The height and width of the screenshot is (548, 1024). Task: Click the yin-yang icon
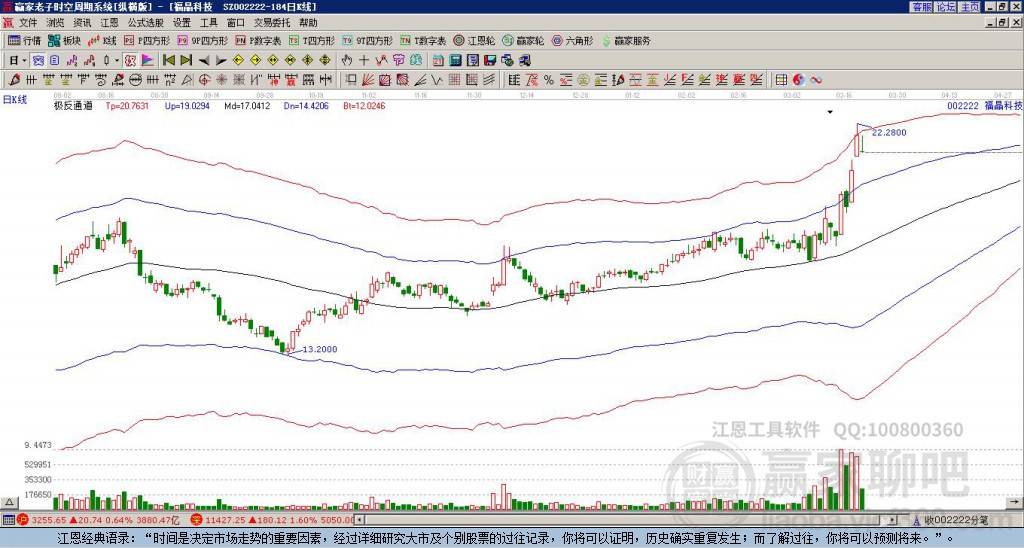pyautogui.click(x=799, y=80)
